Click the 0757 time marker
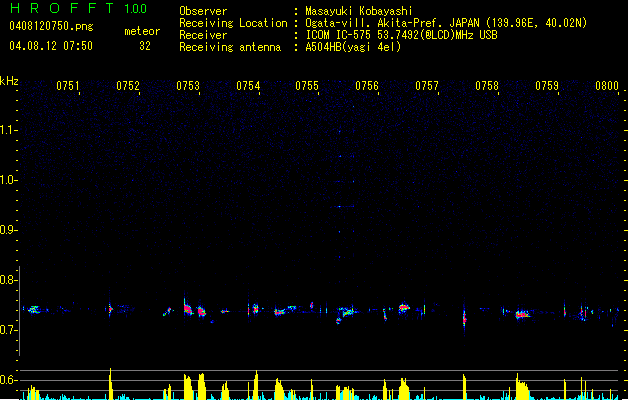629x400 pixels. point(427,86)
